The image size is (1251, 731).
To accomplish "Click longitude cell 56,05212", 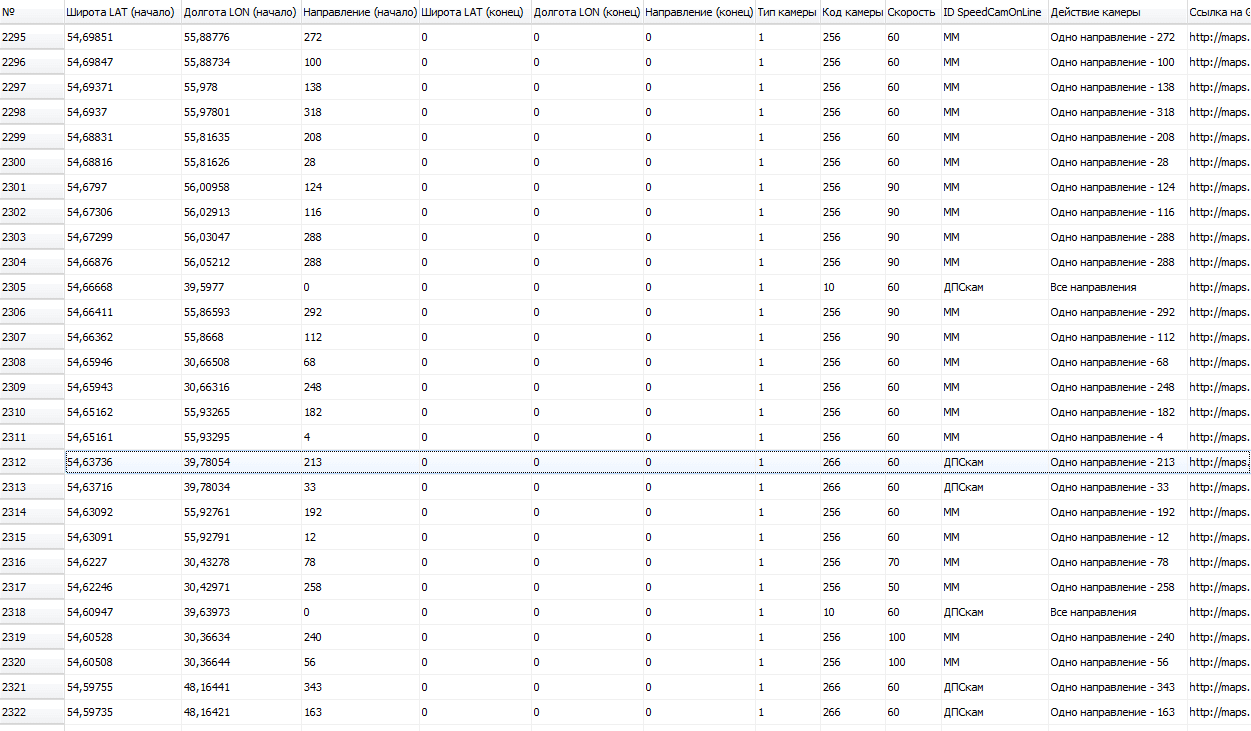I will click(207, 262).
